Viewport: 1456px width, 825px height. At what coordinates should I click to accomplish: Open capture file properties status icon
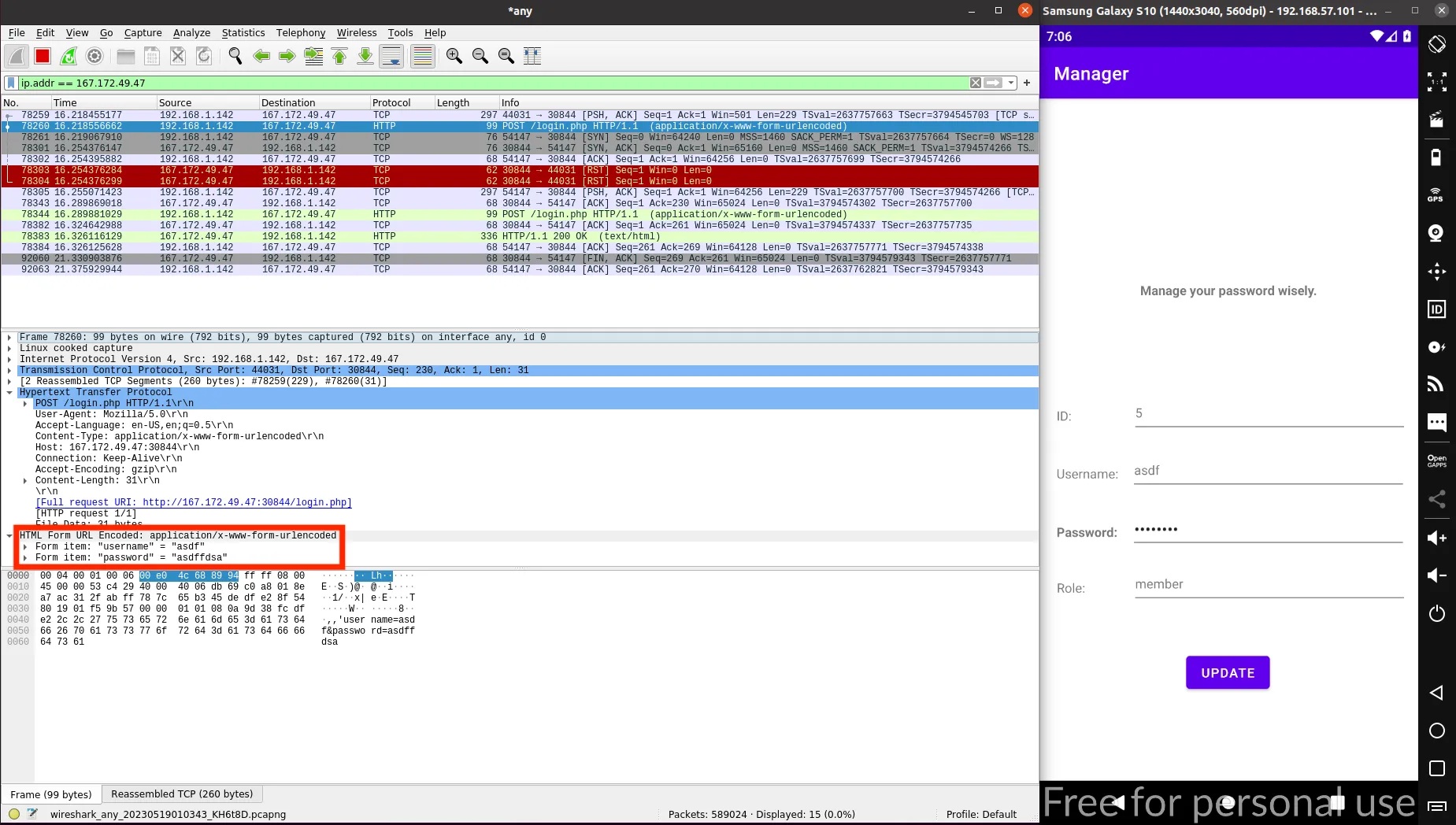point(32,814)
